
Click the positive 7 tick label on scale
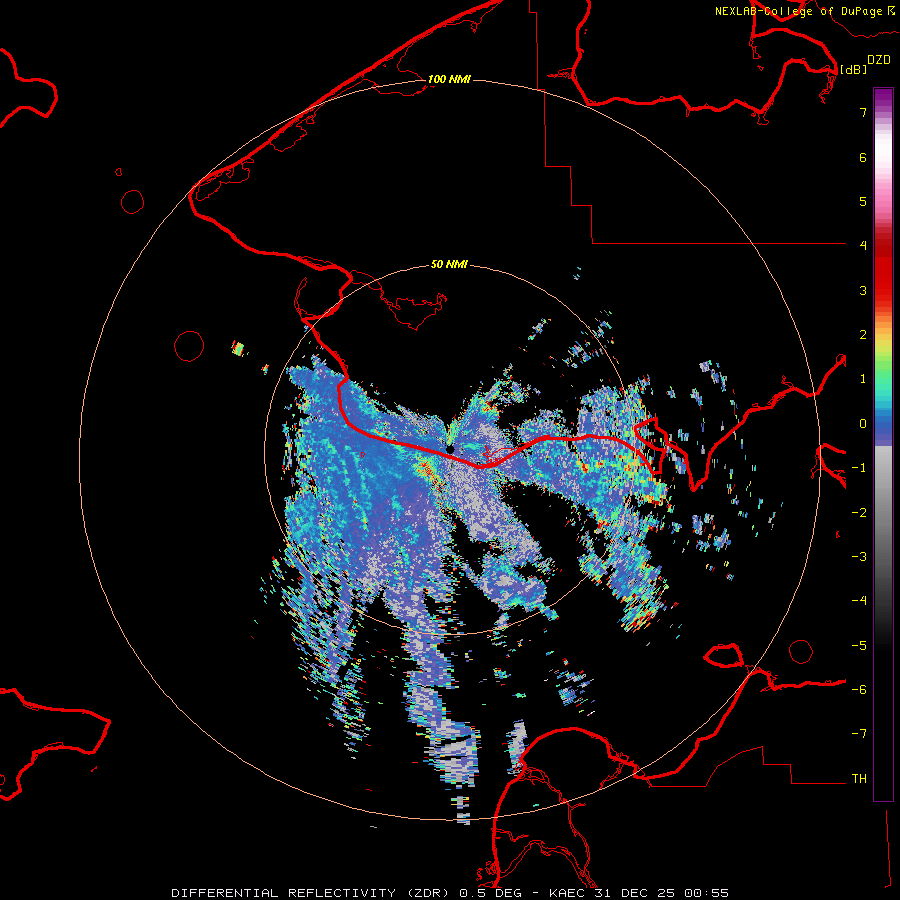point(863,112)
